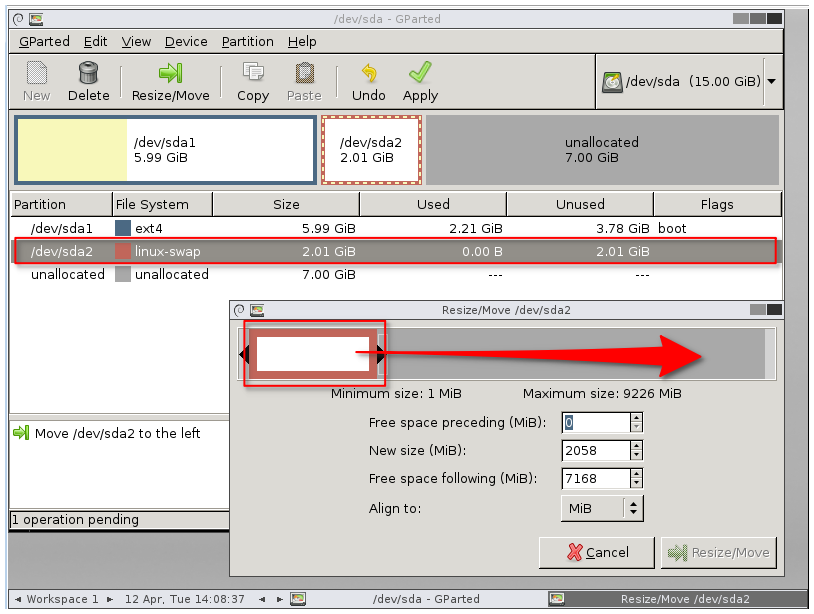Click the Delete trash can icon
This screenshot has height=614, width=814.
point(88,73)
